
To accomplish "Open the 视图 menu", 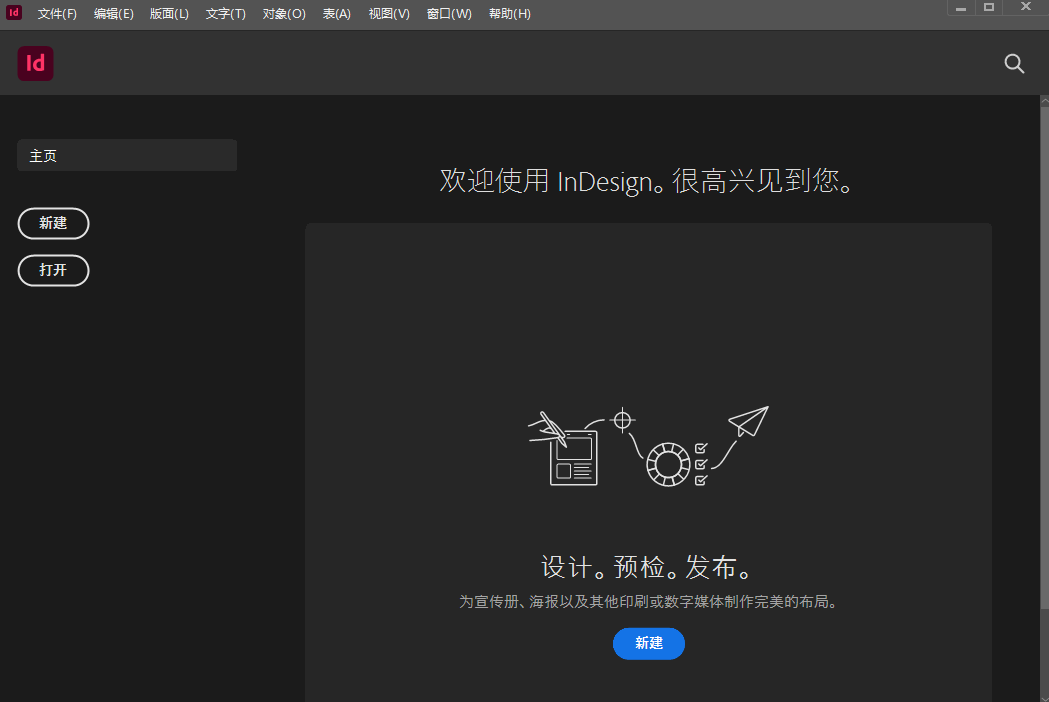I will click(389, 13).
